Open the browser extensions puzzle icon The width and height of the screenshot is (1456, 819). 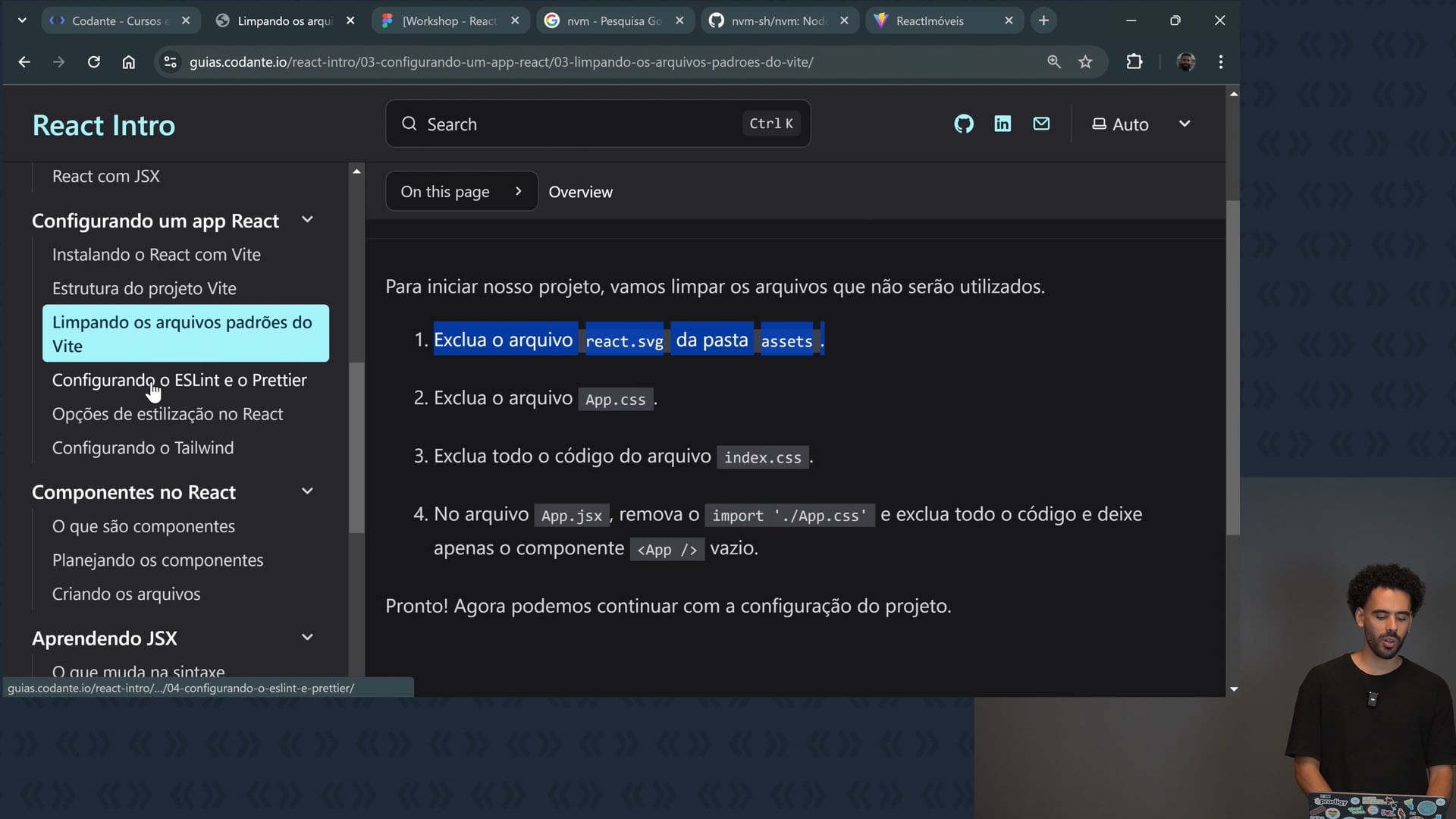click(x=1134, y=62)
